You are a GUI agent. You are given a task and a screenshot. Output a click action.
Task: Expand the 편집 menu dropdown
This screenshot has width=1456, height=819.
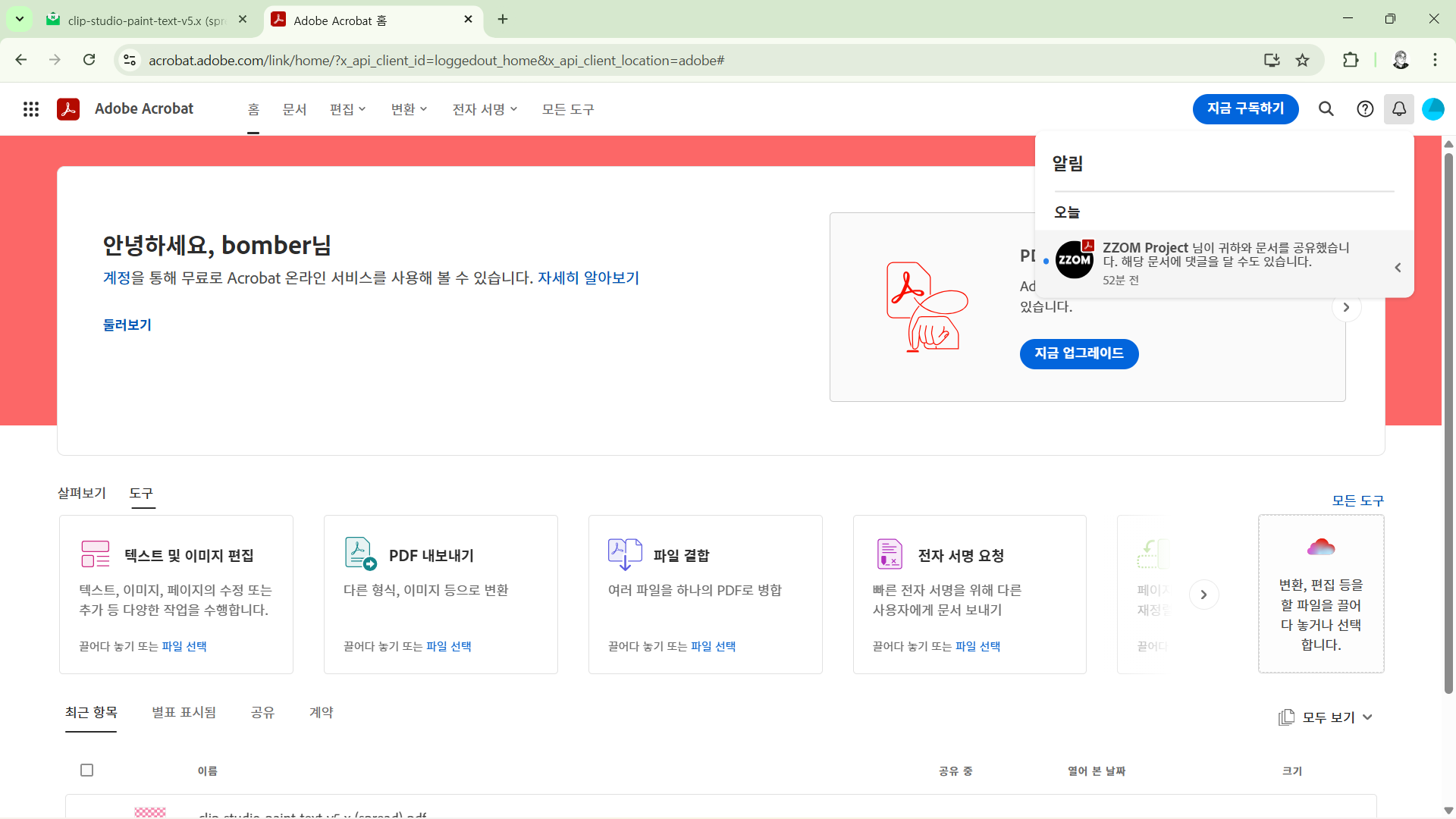point(347,109)
